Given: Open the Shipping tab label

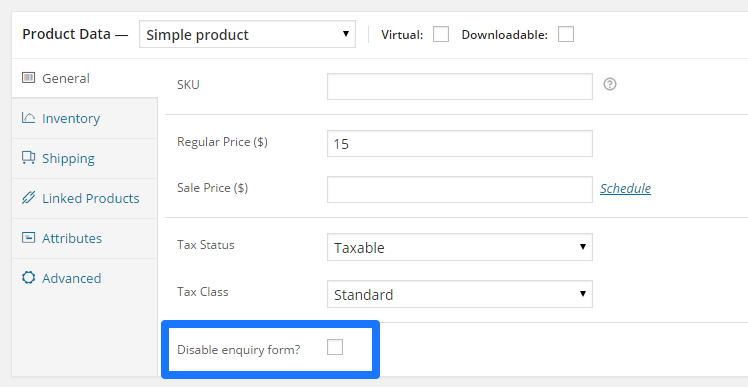Looking at the screenshot, I should [x=68, y=158].
